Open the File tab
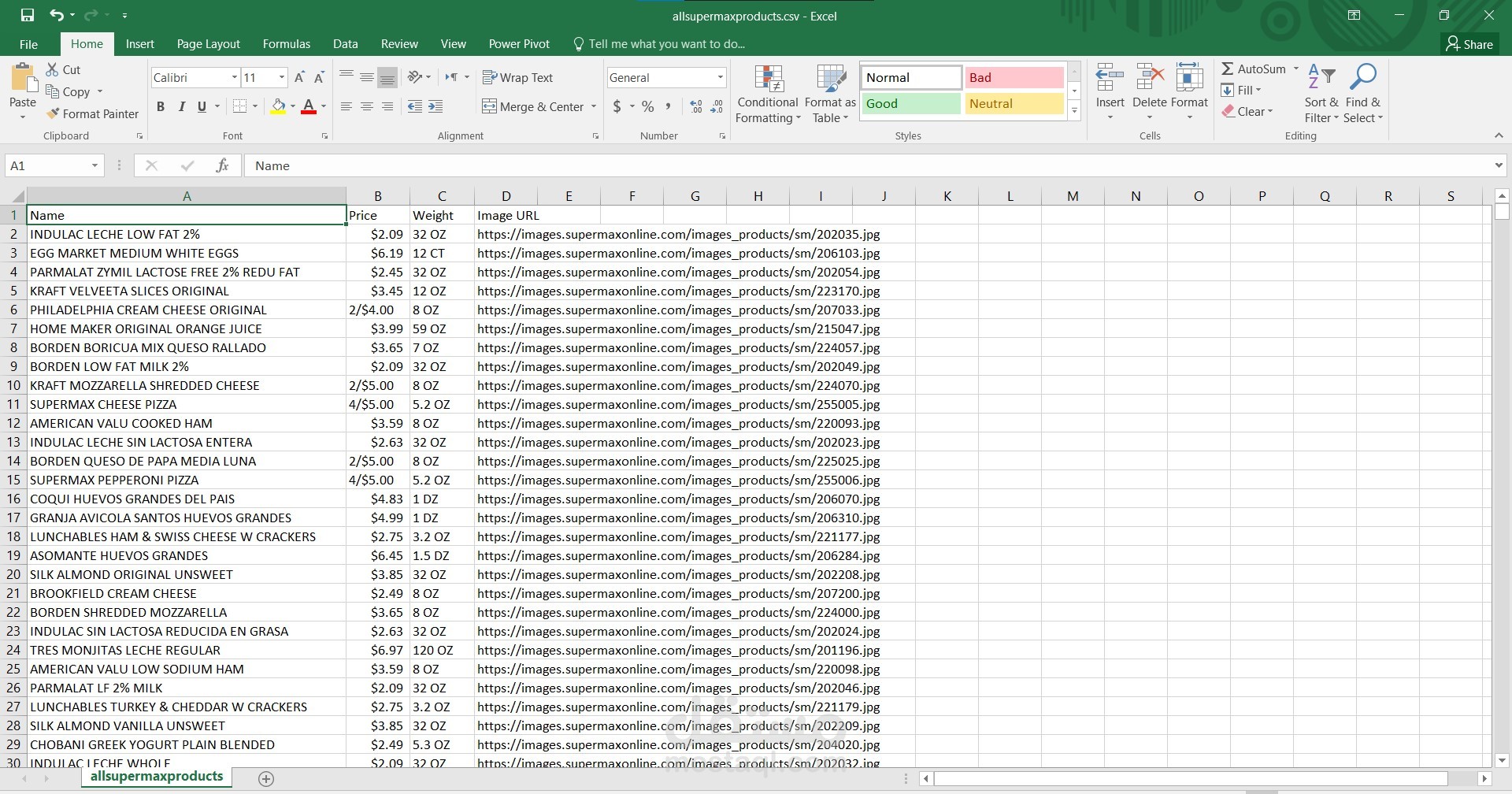Image resolution: width=1512 pixels, height=794 pixels. [x=28, y=44]
